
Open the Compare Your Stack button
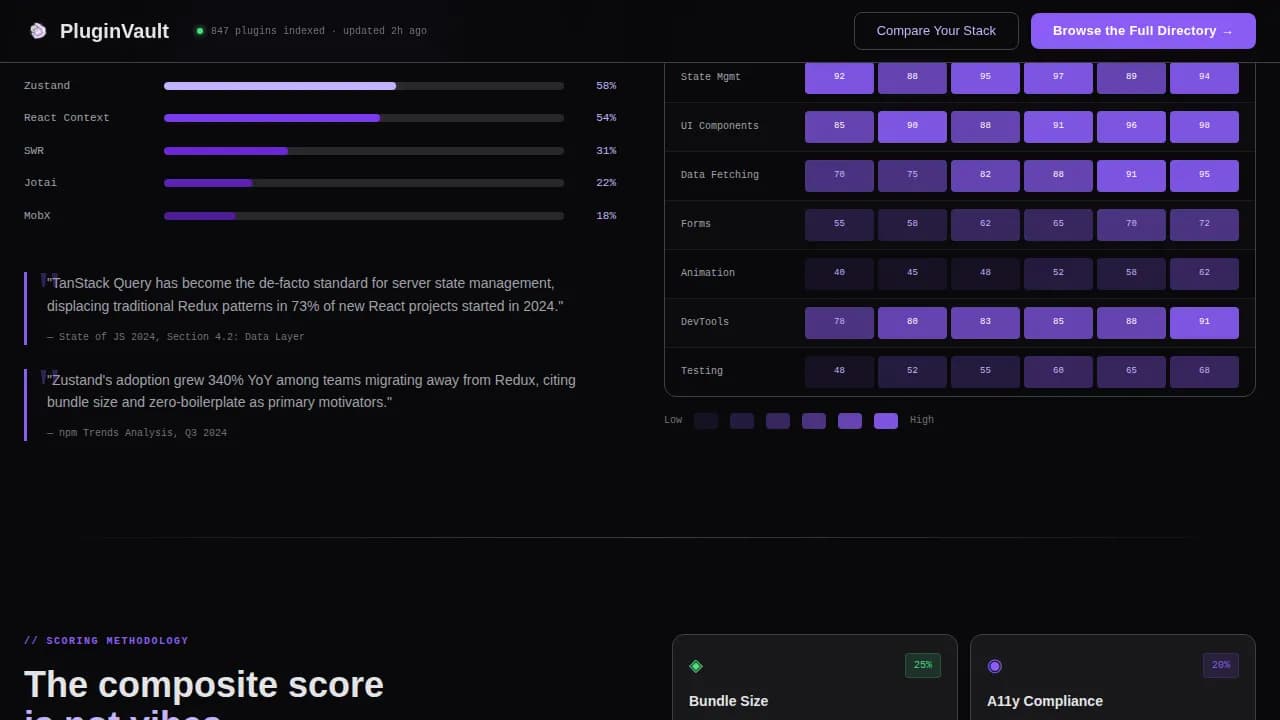point(936,31)
